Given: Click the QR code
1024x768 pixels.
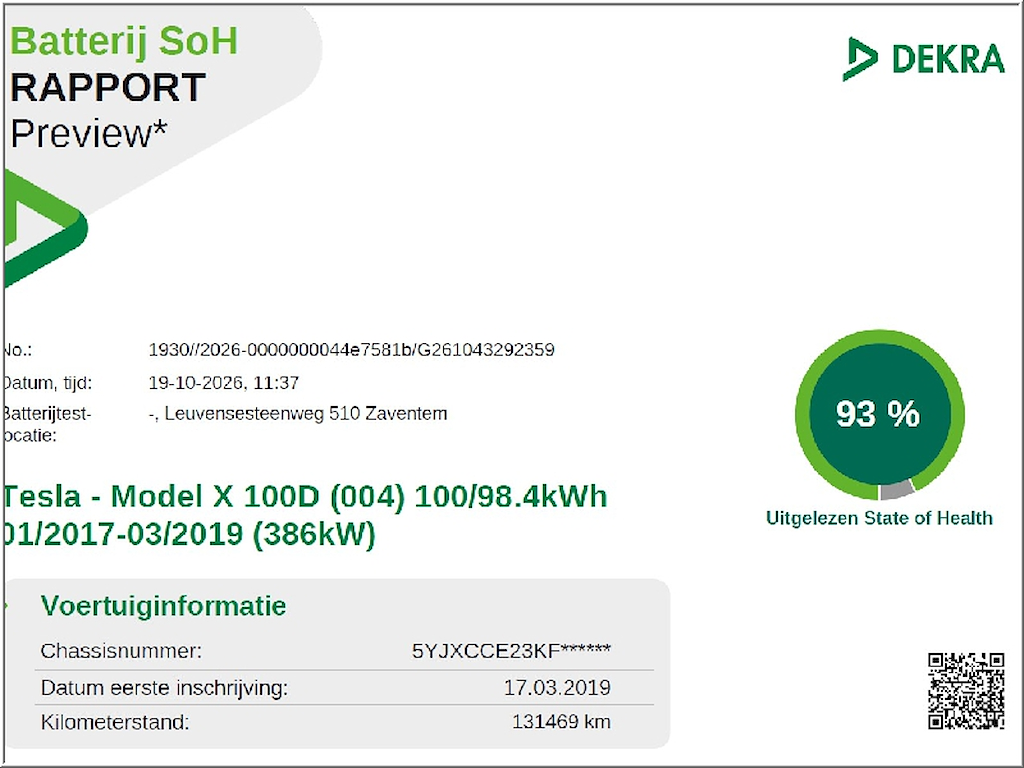Looking at the screenshot, I should [x=967, y=691].
